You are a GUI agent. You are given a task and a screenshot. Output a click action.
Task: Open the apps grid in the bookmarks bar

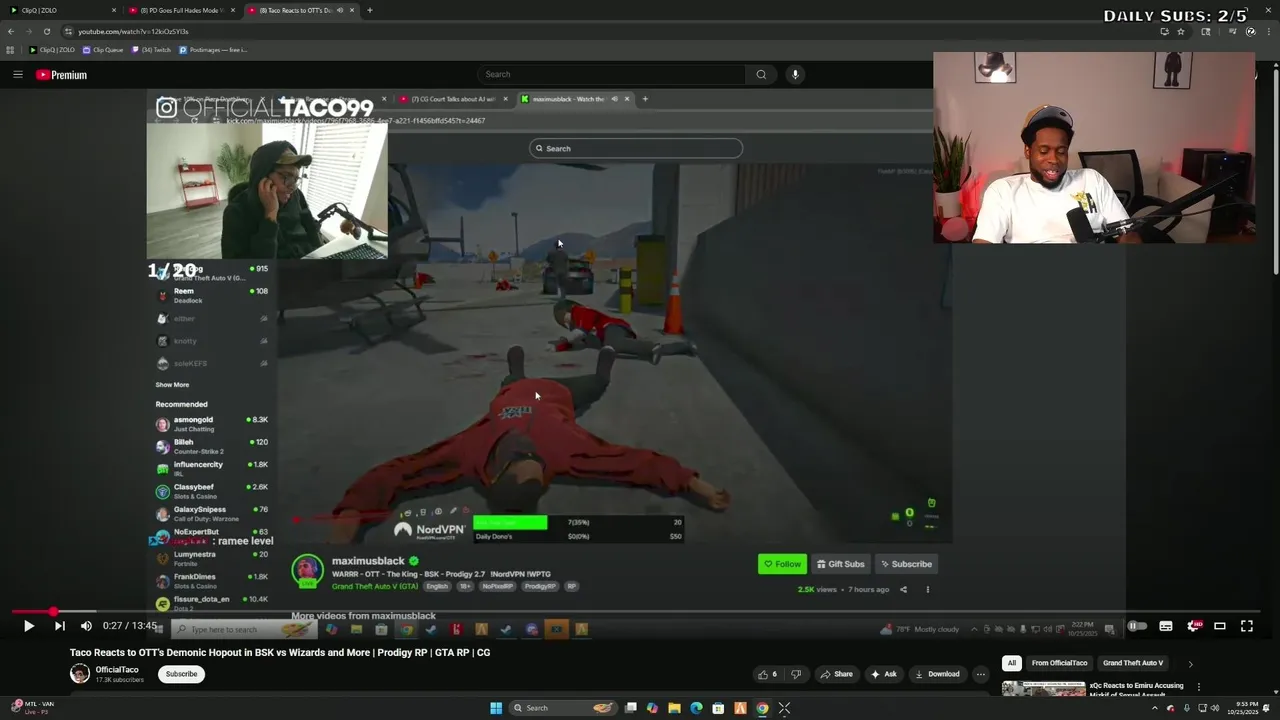coord(11,49)
